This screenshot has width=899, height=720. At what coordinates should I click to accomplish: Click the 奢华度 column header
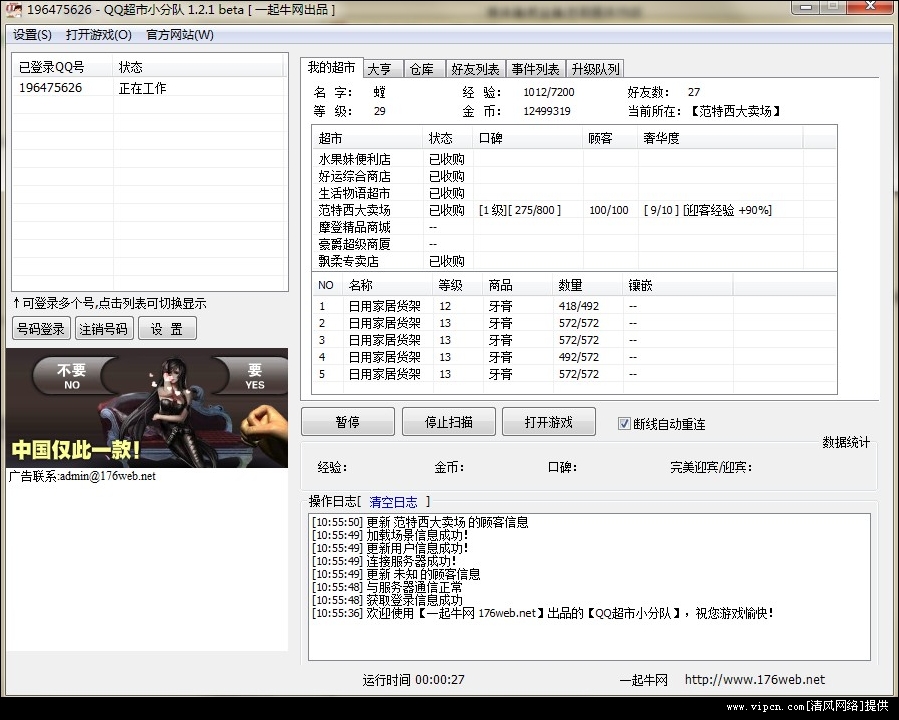pos(720,138)
